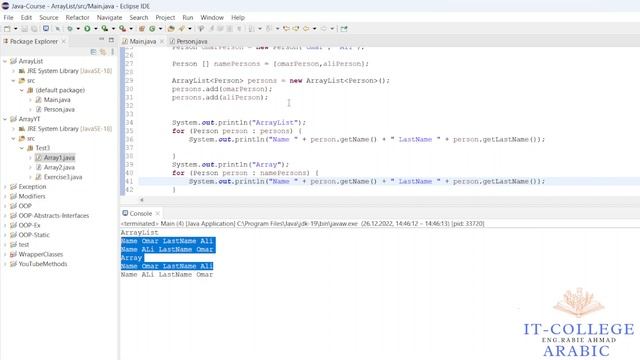The height and width of the screenshot is (360, 640).
Task: Click console line 'Name ALi LastName Omar' at bottom
Action: pyautogui.click(x=167, y=275)
